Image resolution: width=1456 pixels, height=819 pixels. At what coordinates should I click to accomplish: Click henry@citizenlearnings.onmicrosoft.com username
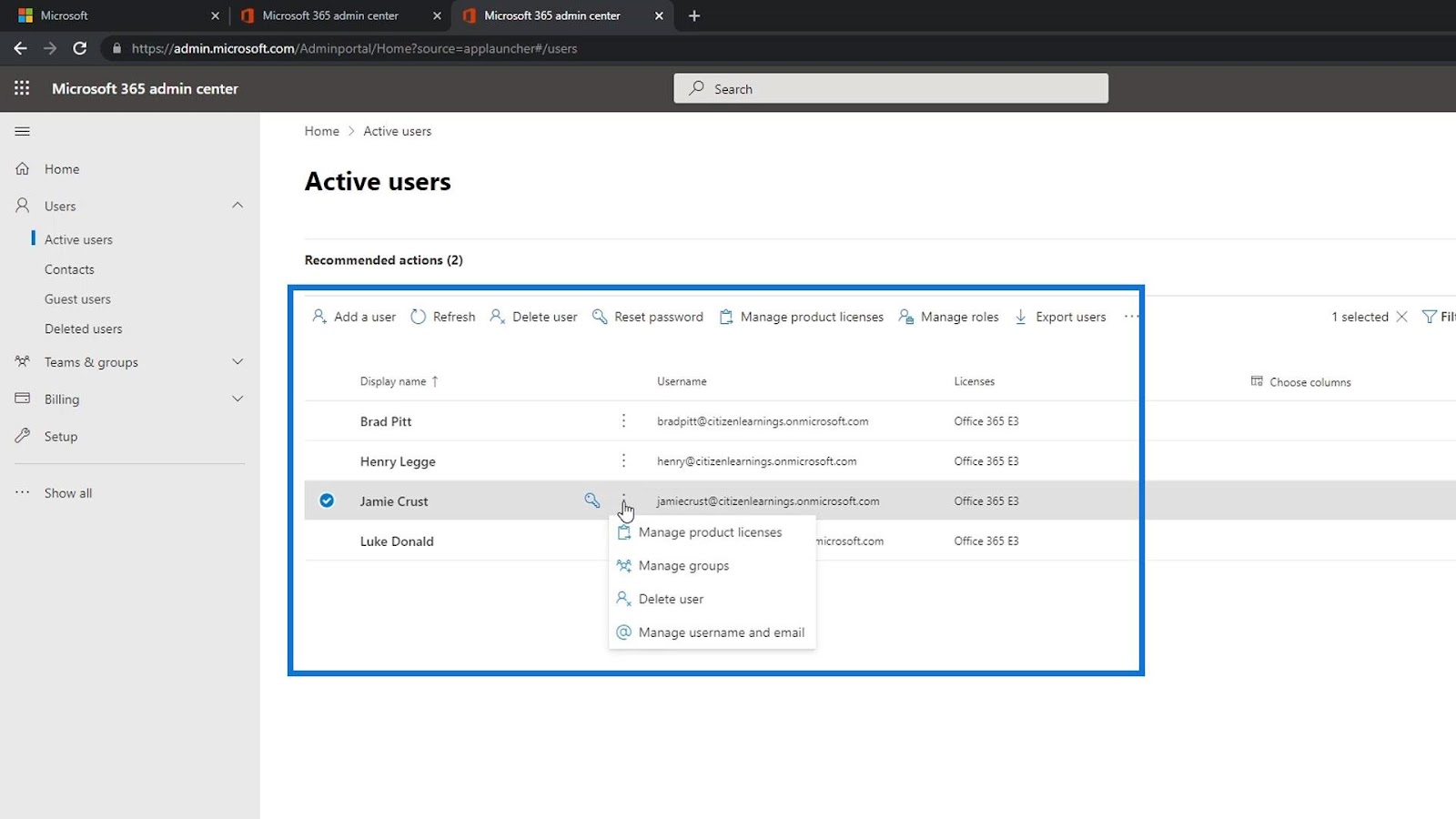[x=757, y=461]
